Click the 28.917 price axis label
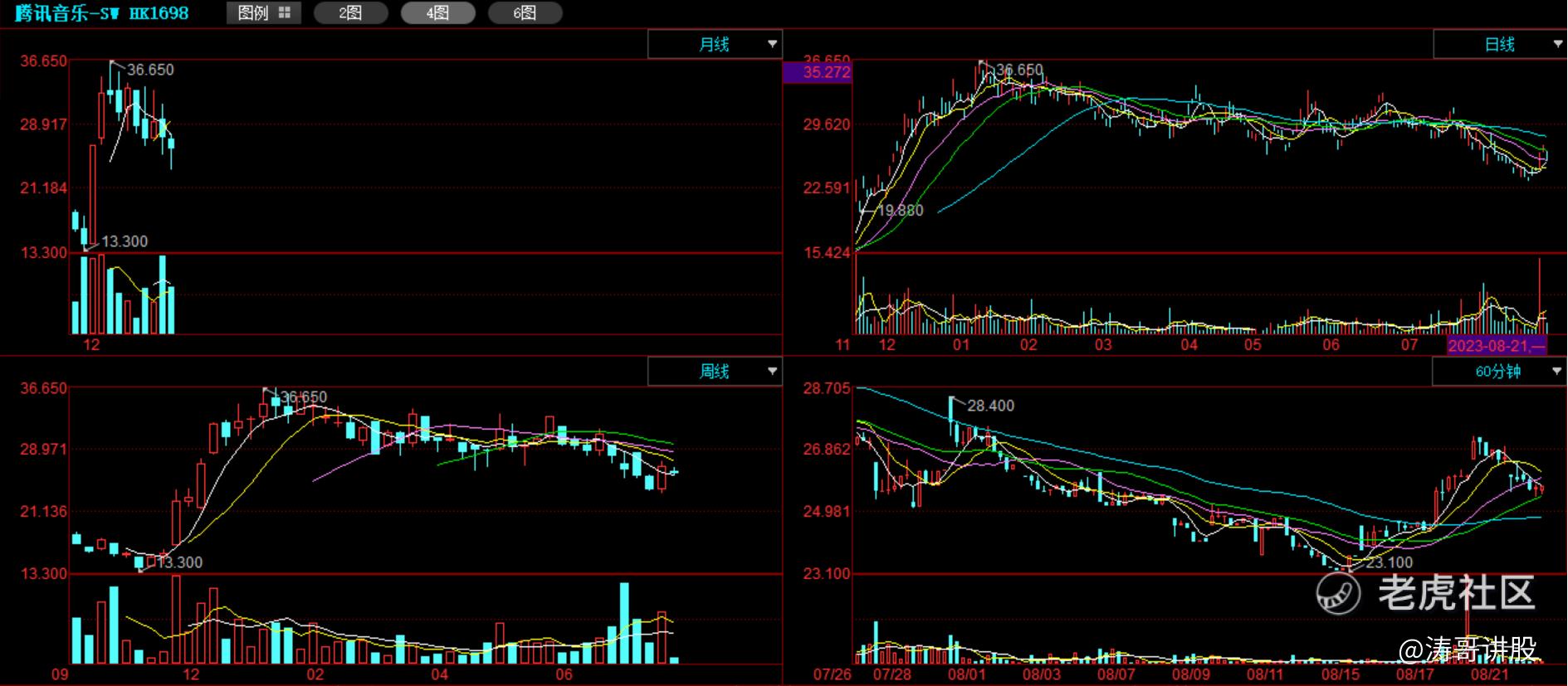 (44, 124)
